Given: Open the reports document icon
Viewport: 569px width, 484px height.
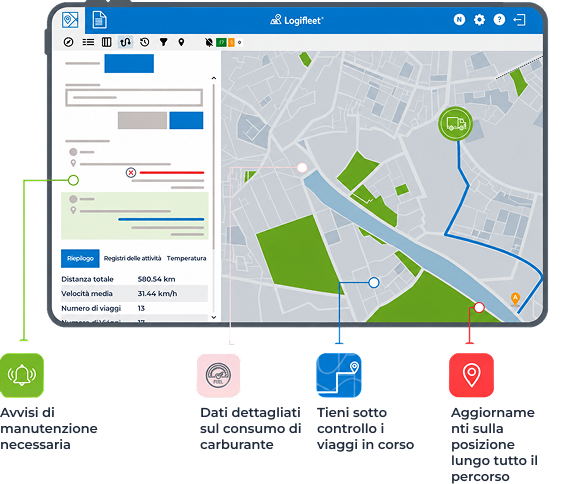Looking at the screenshot, I should point(99,20).
